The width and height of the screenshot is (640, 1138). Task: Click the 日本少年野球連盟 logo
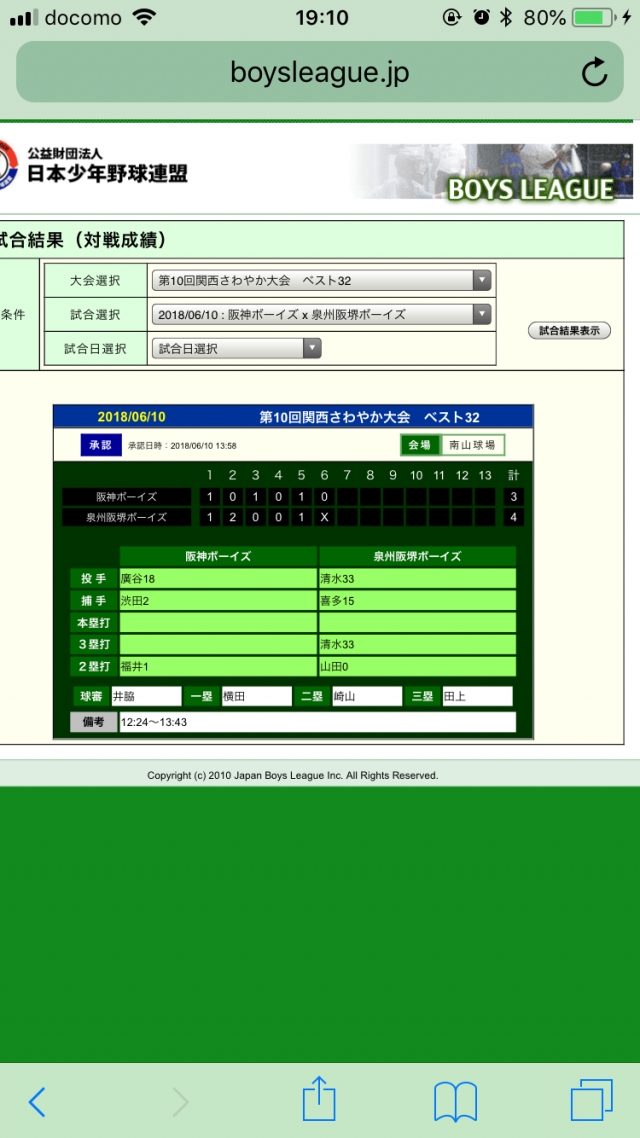click(x=95, y=167)
